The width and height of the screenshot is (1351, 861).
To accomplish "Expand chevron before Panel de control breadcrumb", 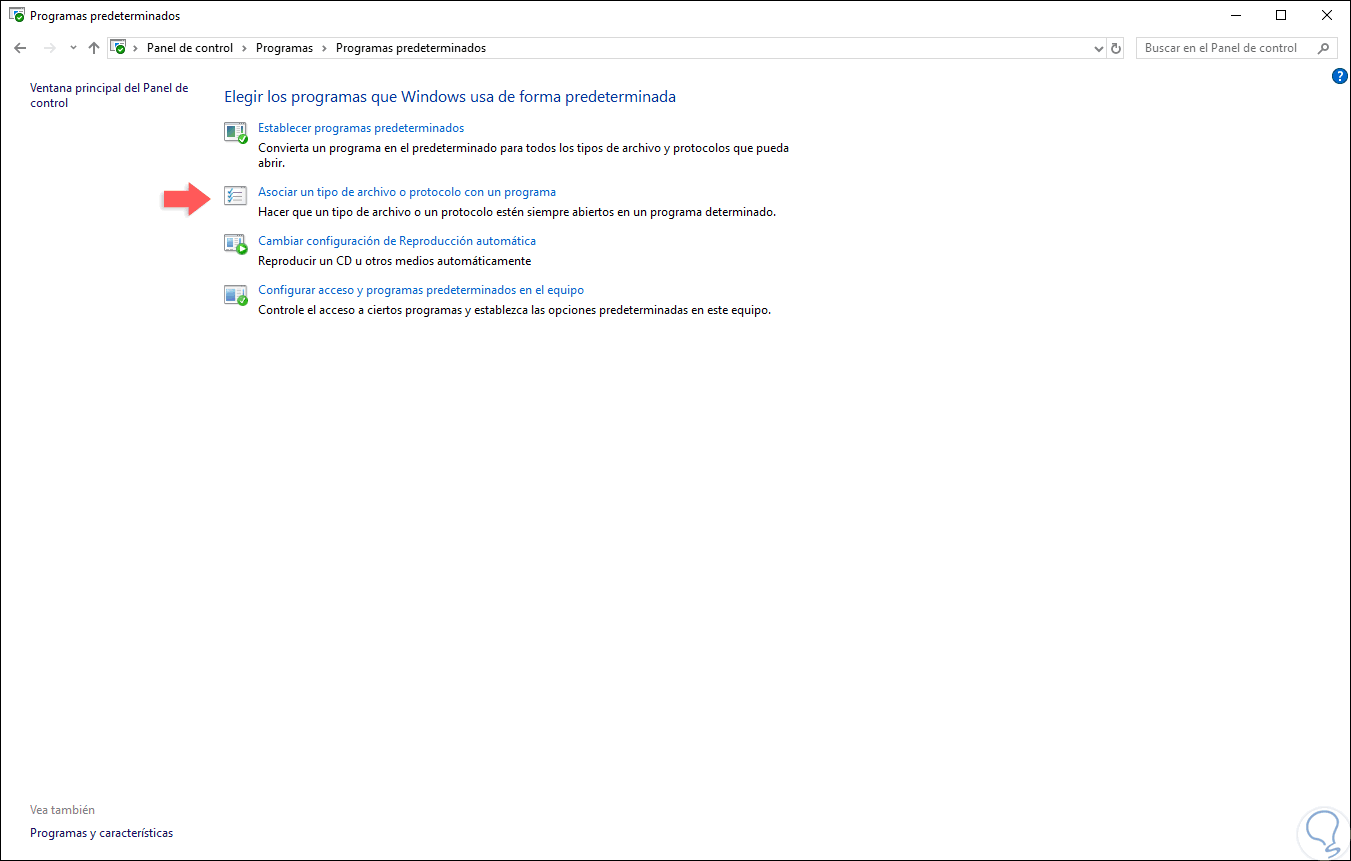I will click(136, 48).
